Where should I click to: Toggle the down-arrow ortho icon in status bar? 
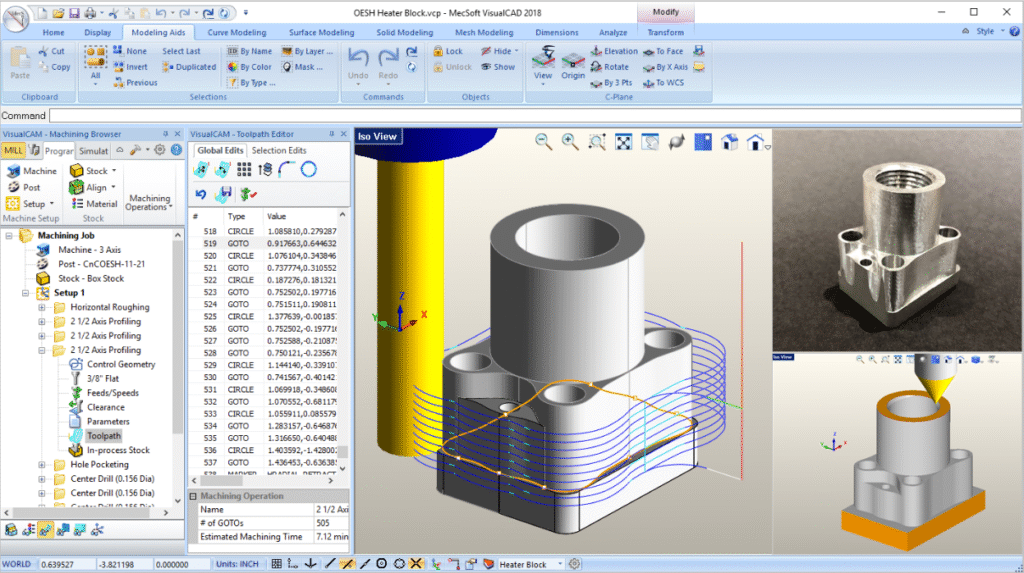(311, 563)
